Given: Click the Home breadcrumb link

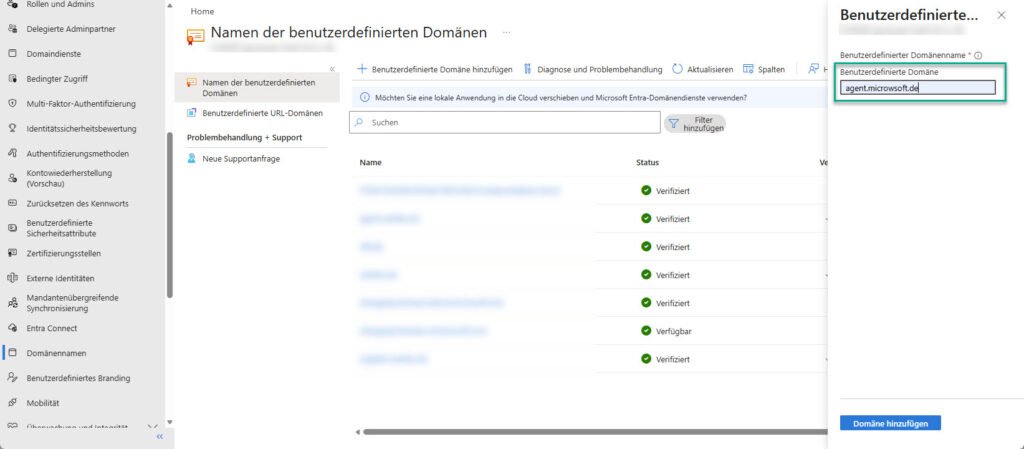Looking at the screenshot, I should pyautogui.click(x=201, y=11).
